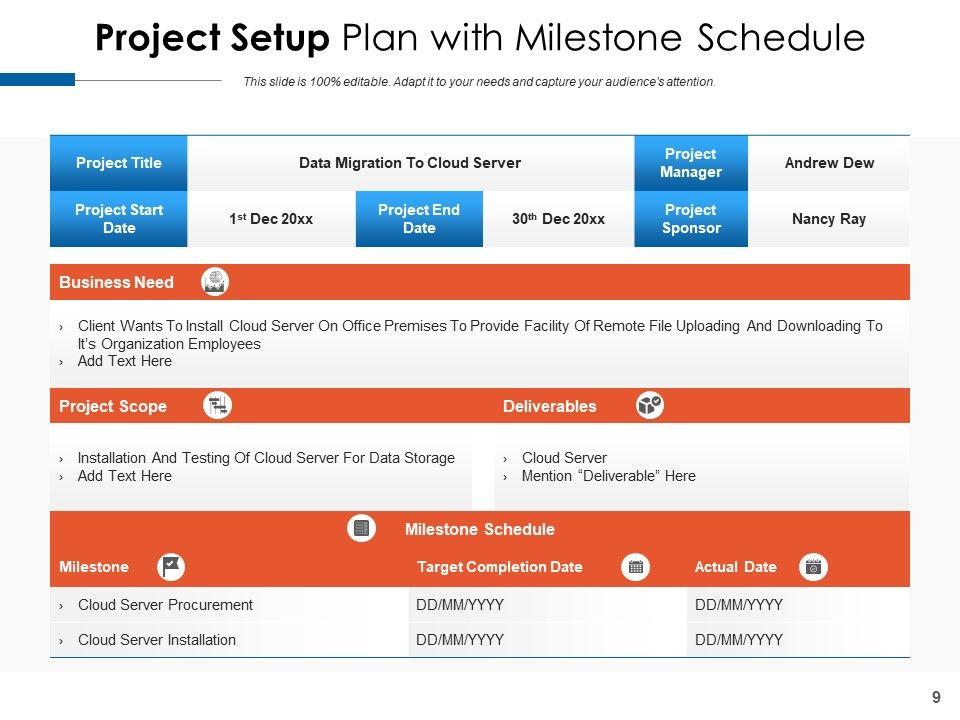Screen dimensions: 960x720
Task: Click the Business Need globe icon
Action: (215, 282)
